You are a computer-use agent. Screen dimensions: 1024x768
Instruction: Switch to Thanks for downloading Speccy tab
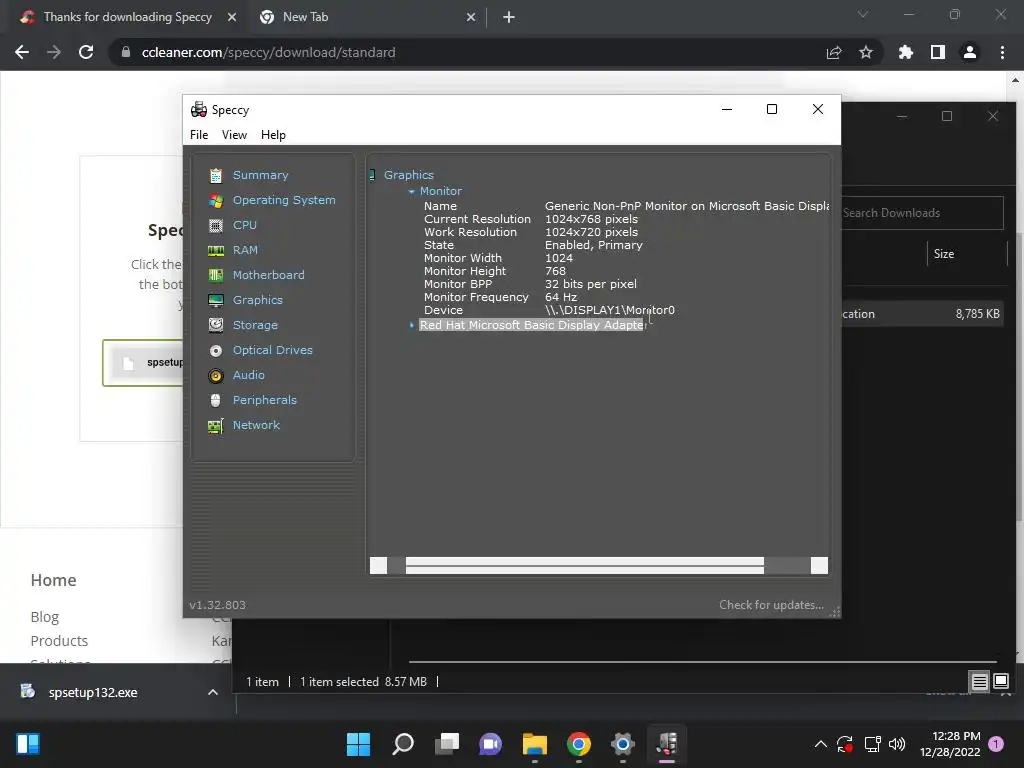click(127, 17)
